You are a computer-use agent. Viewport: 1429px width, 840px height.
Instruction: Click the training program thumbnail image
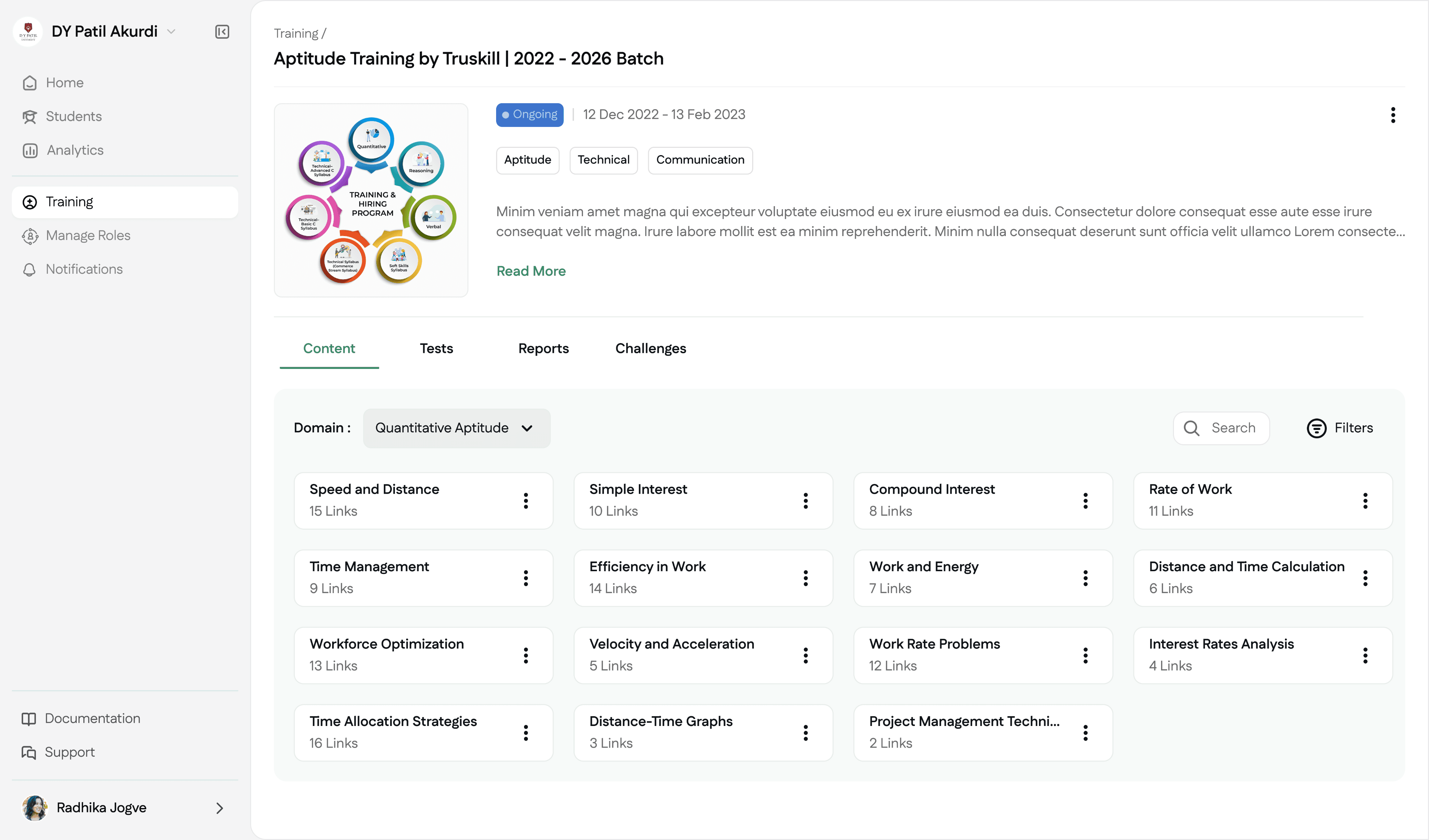(371, 200)
